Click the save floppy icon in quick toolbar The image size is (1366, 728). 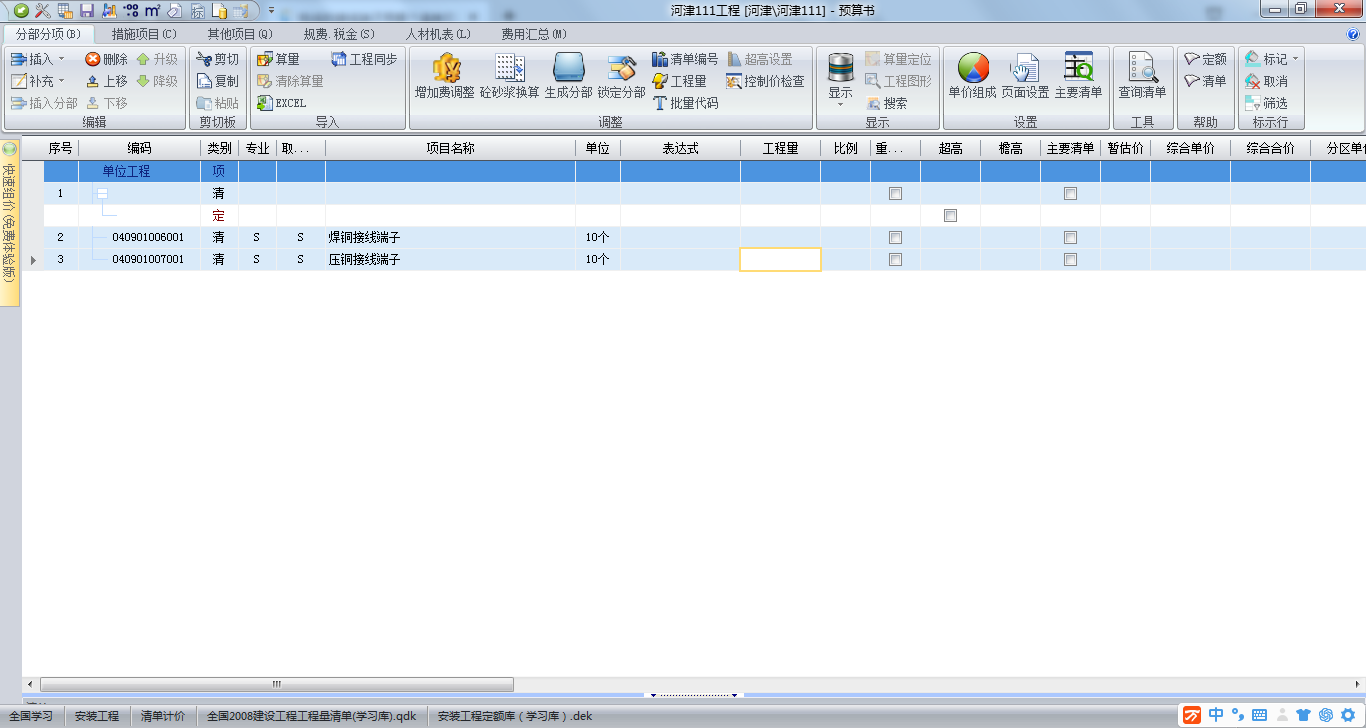coord(87,10)
